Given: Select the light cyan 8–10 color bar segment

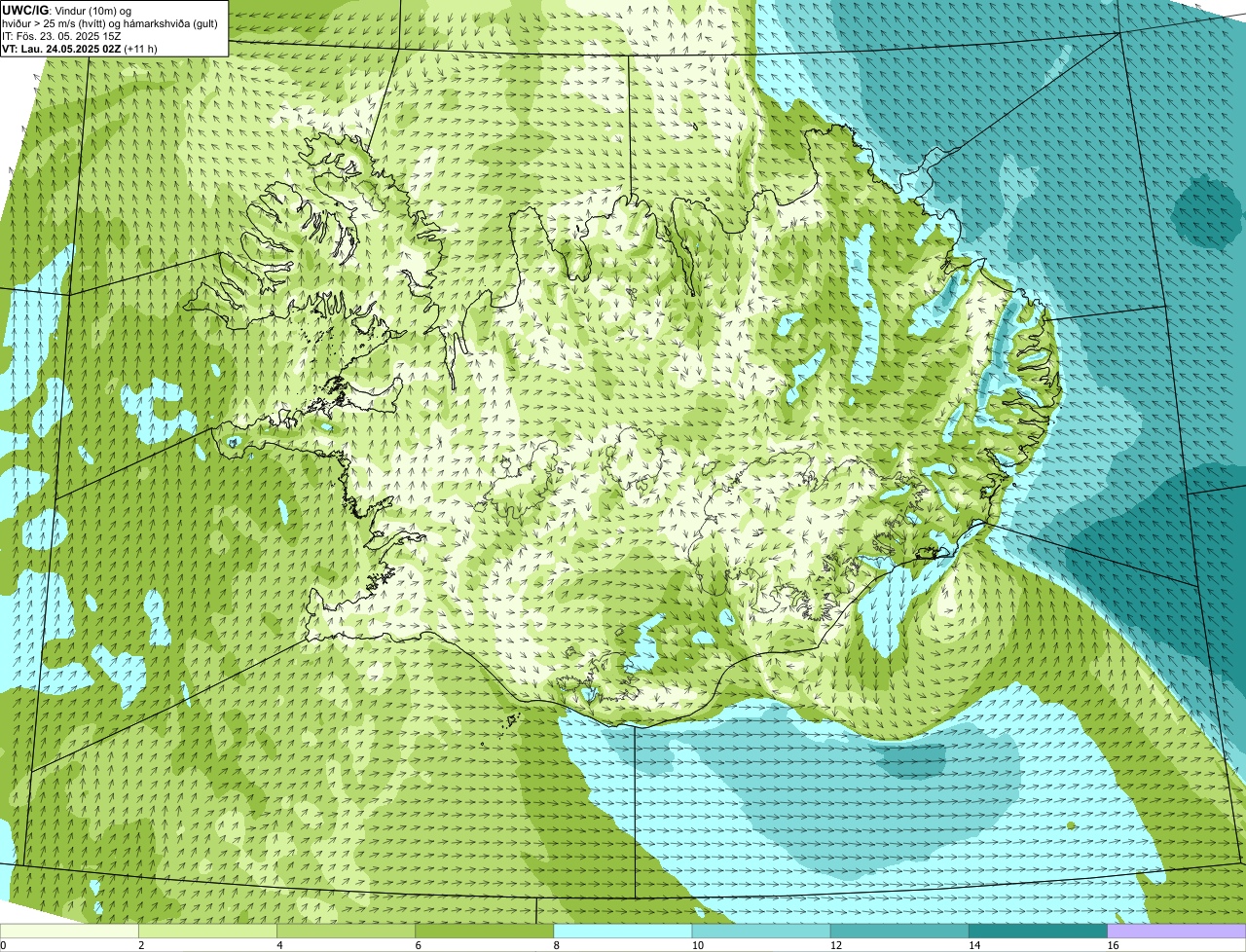Looking at the screenshot, I should (x=623, y=932).
